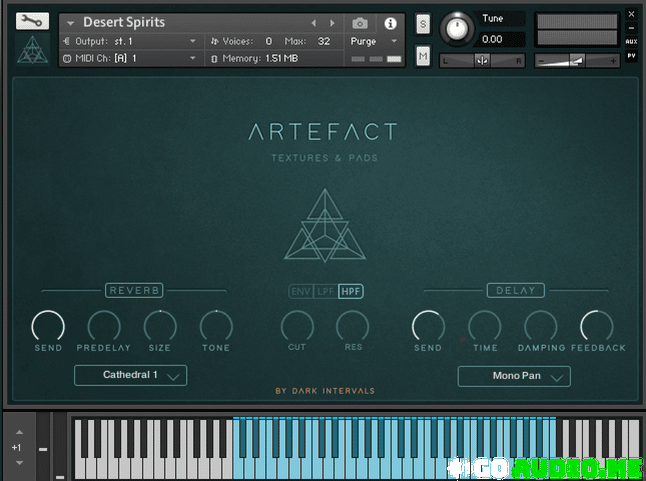646x481 pixels.
Task: Open the Cathedral 1 reverb dropdown
Action: pyautogui.click(x=130, y=376)
